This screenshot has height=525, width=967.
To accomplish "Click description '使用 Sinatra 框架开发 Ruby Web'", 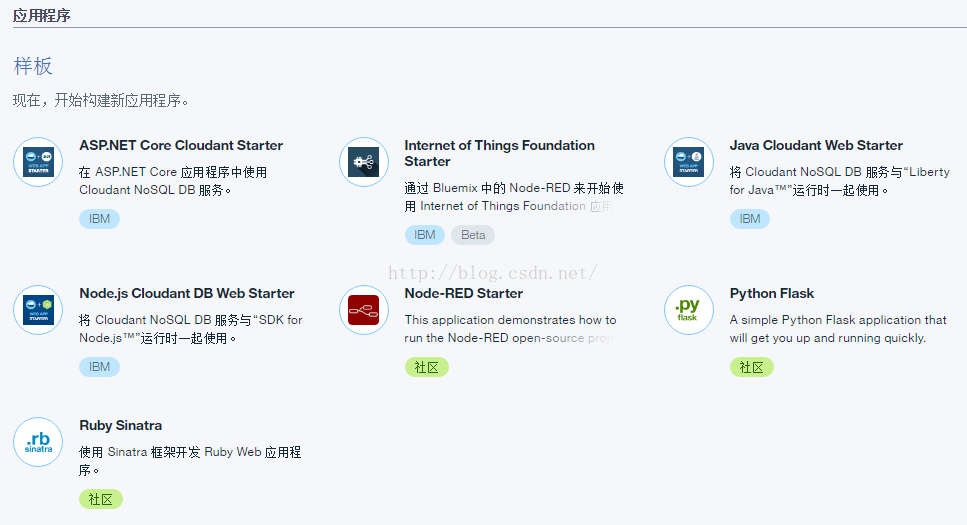I will pos(190,461).
